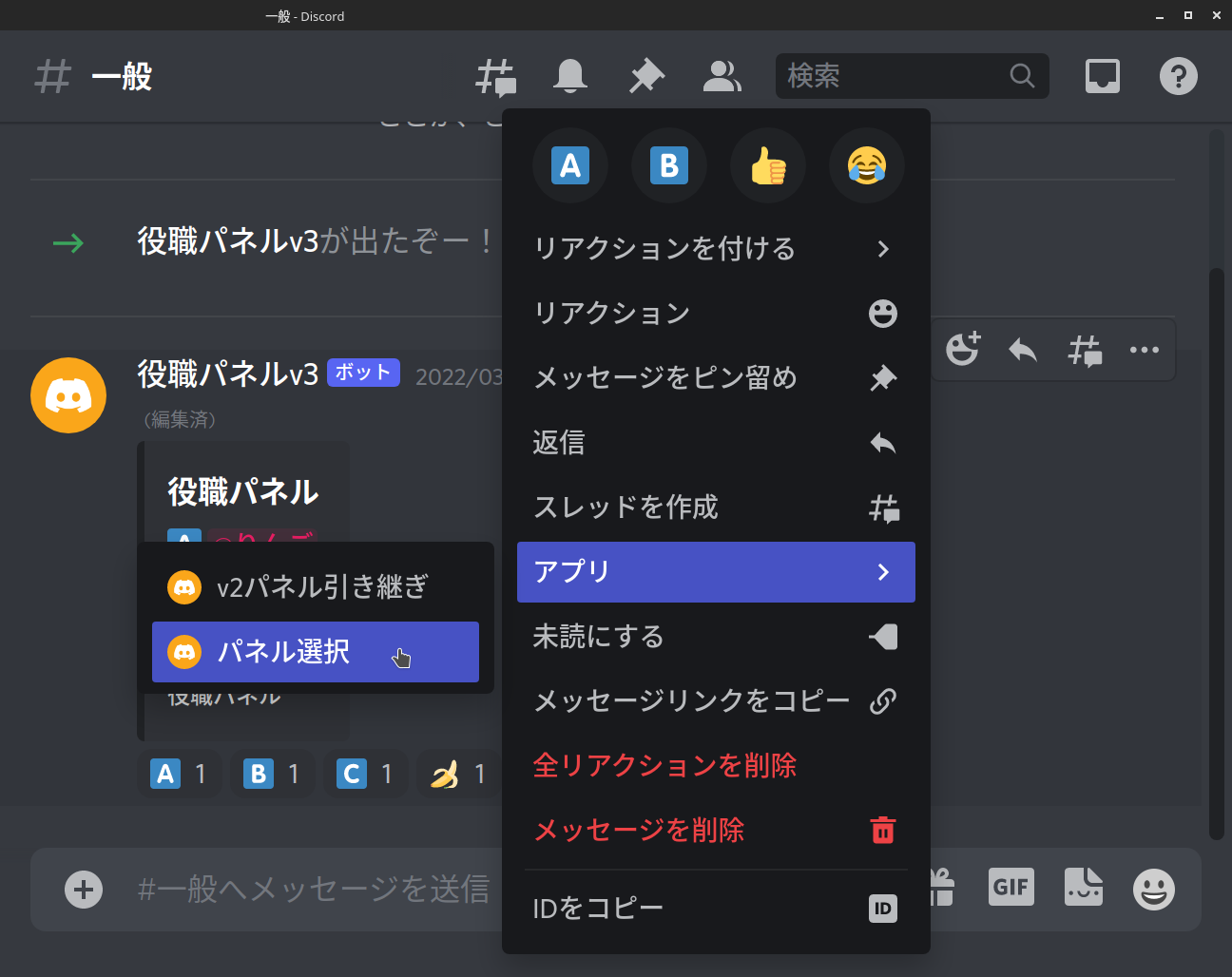Click the 役職パネルv3 username above the ボット tag
The width and height of the screenshot is (1232, 977).
pyautogui.click(x=228, y=374)
